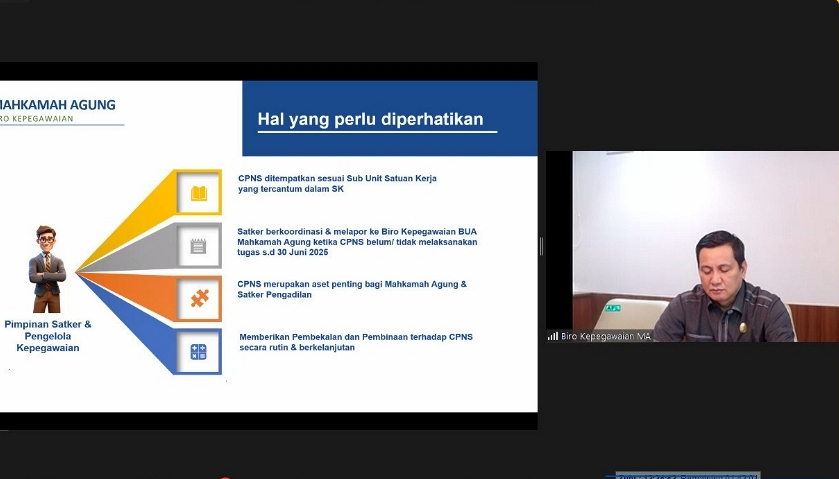The image size is (839, 479).
Task: Click the signal strength bars icon
Action: [x=552, y=336]
